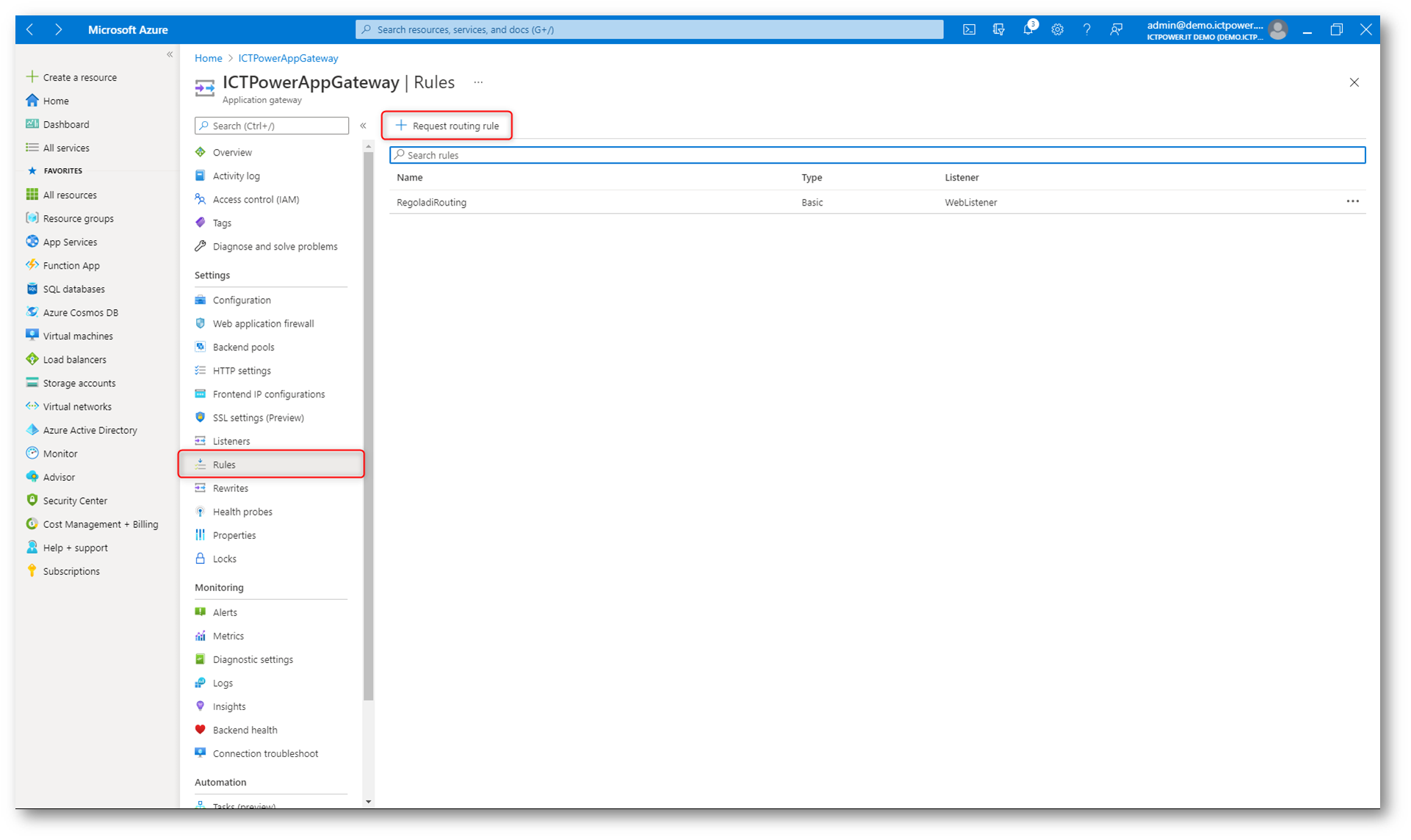Sort by the Type column header
Screen dimensions: 1411x840
[812, 177]
